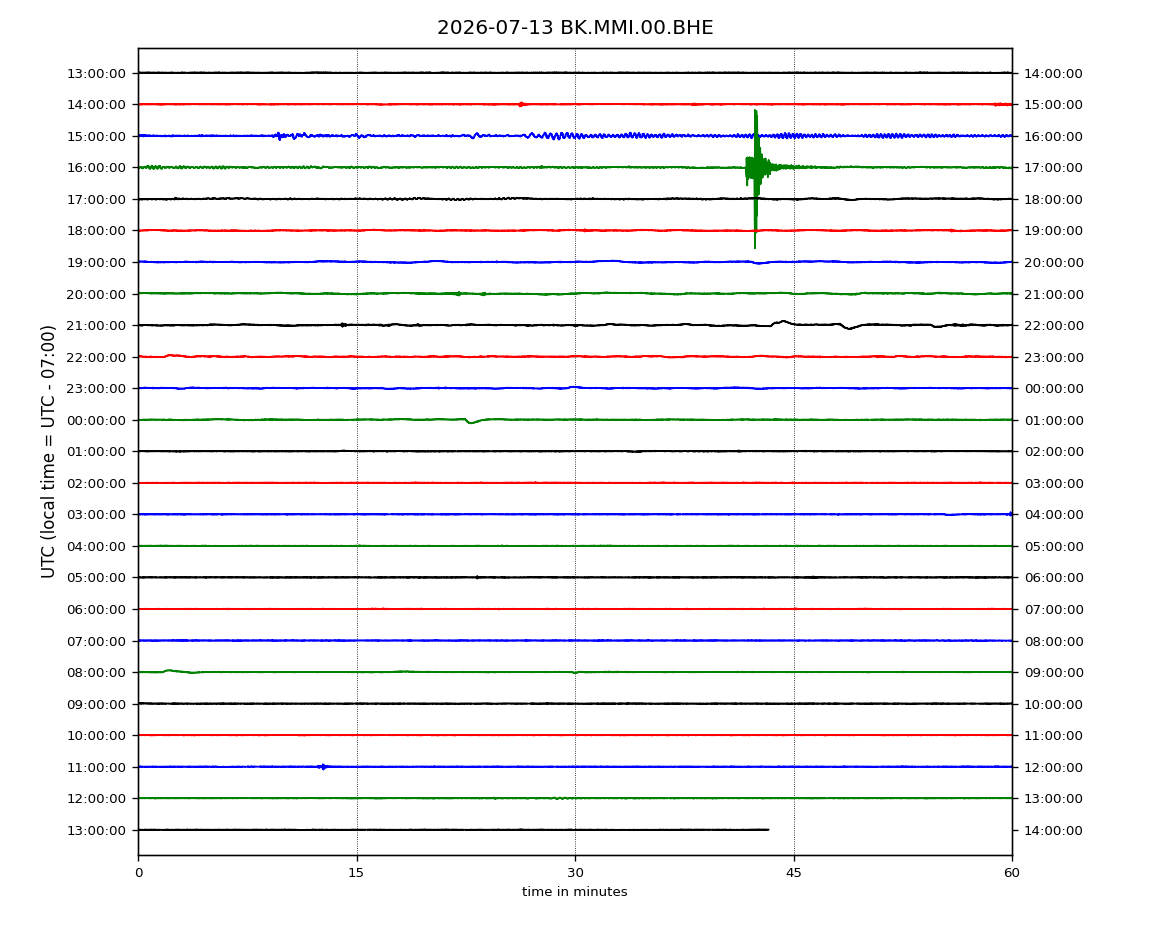Click the dip on the green 00:00:00 trace
The width and height of the screenshot is (1150, 950).
[x=471, y=421]
